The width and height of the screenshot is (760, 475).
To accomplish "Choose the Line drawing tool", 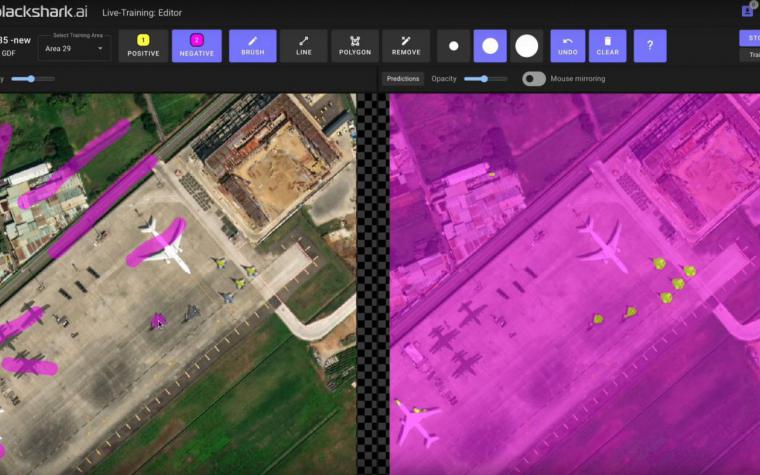I will click(x=304, y=46).
